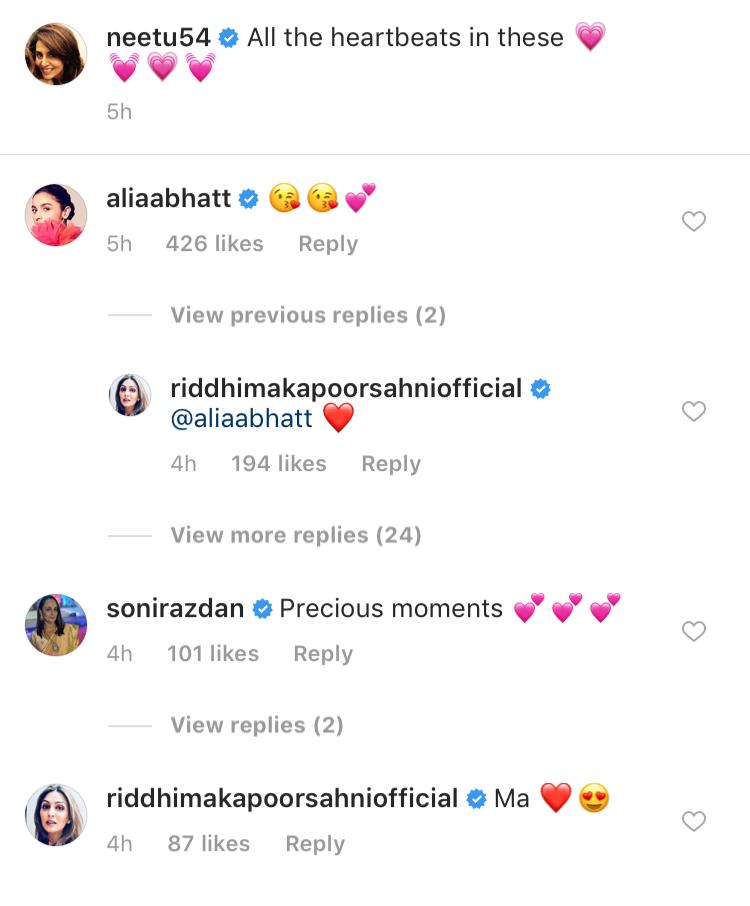Open neetu54 username link
The width and height of the screenshot is (750, 906).
158,38
